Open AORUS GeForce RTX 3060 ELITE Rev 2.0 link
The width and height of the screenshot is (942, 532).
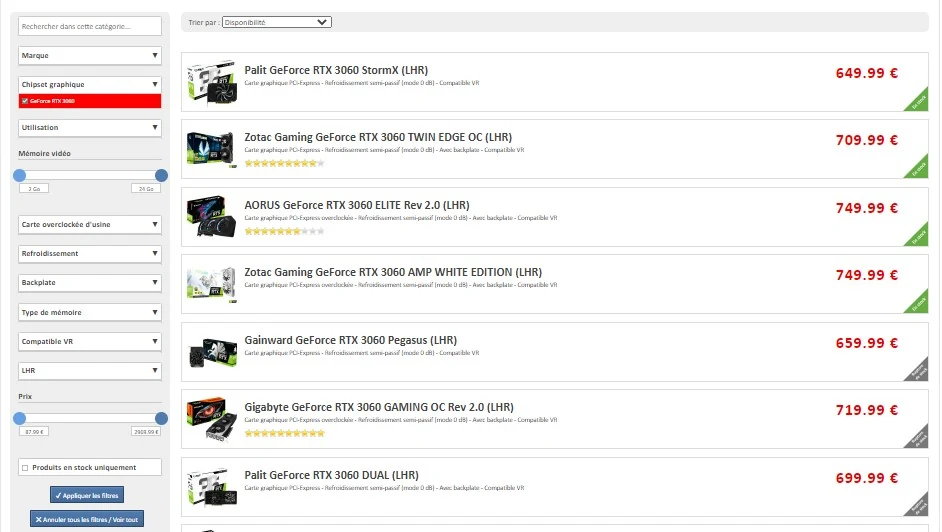pyautogui.click(x=357, y=205)
